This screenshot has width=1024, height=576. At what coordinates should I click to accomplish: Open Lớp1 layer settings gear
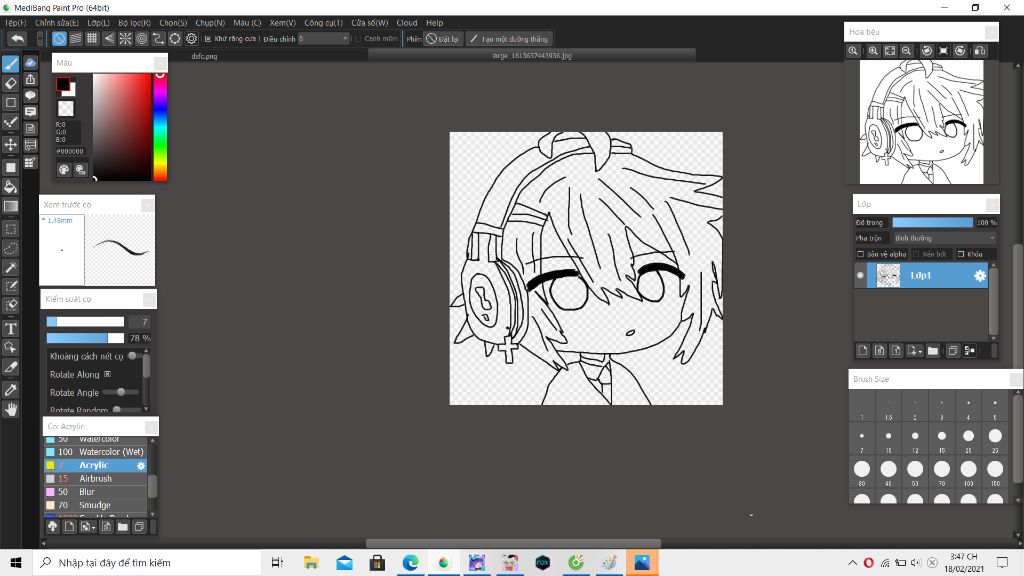tap(980, 276)
